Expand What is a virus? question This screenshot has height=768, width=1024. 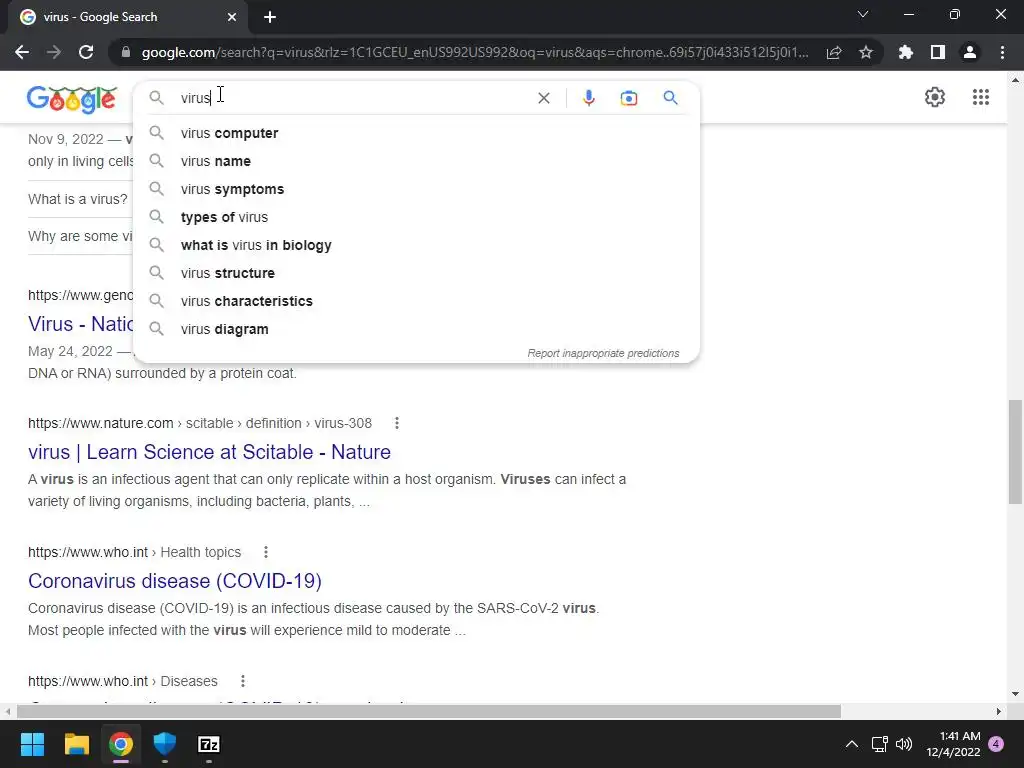click(x=78, y=199)
